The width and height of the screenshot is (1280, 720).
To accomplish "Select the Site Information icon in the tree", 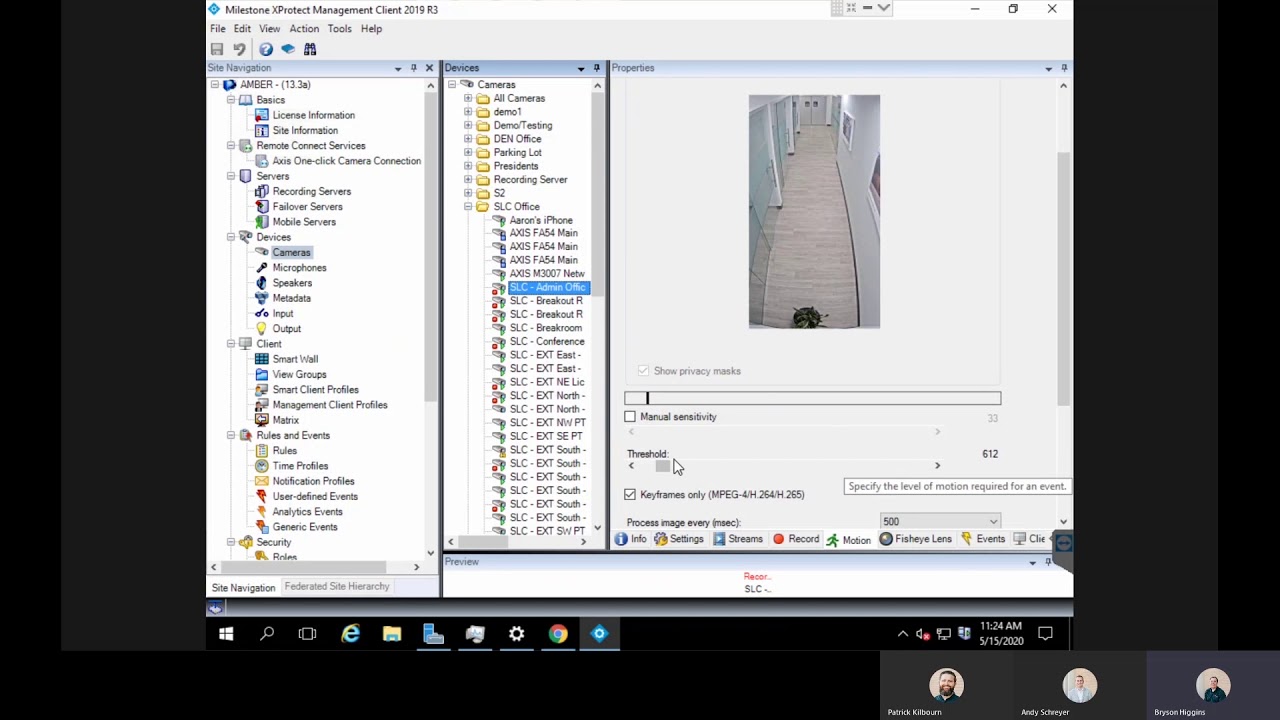I will pos(262,130).
